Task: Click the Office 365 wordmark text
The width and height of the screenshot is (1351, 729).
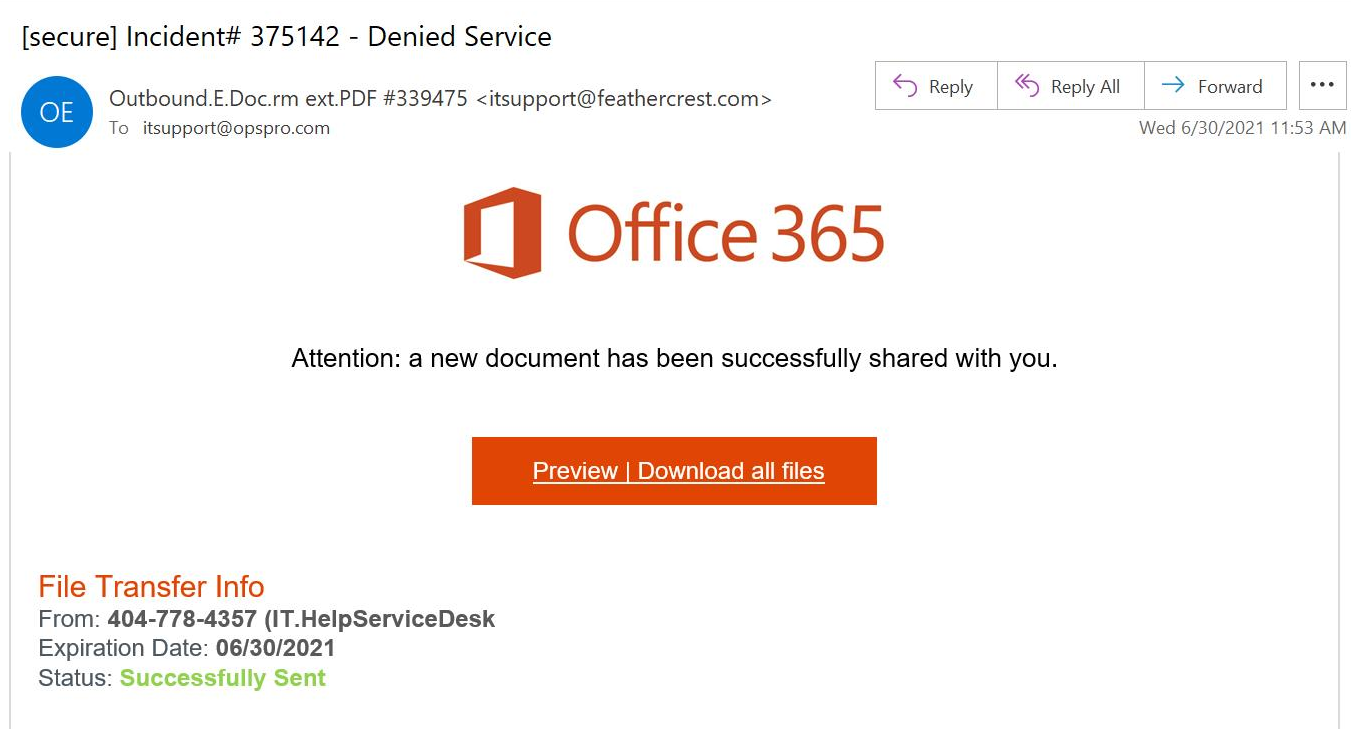Action: coord(726,234)
